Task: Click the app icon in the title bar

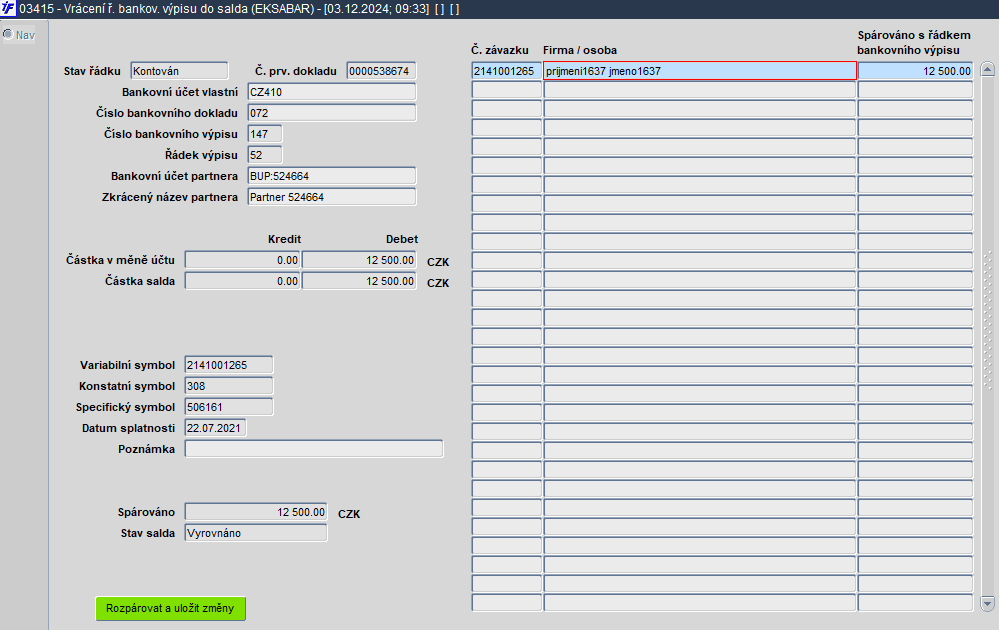Action: [x=8, y=9]
